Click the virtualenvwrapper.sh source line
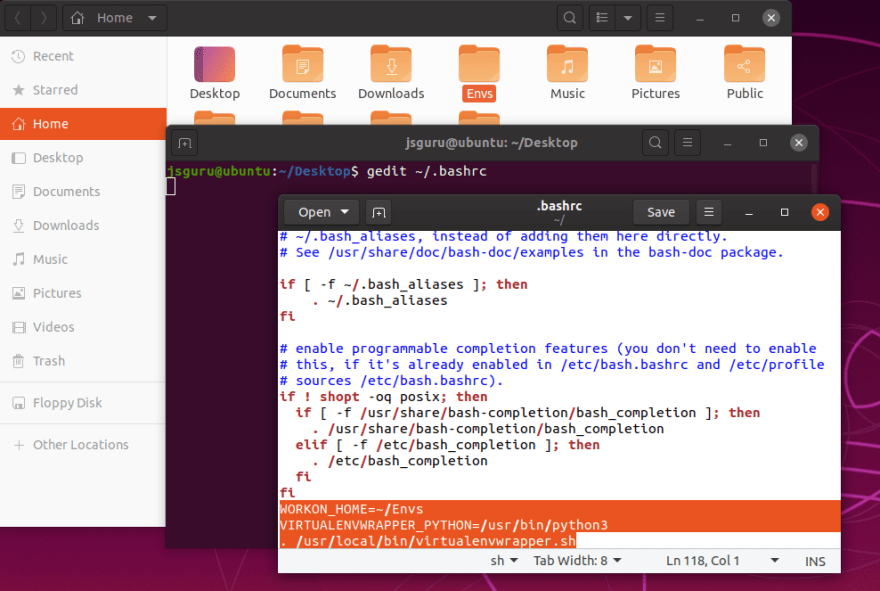This screenshot has height=591, width=880. (428, 541)
